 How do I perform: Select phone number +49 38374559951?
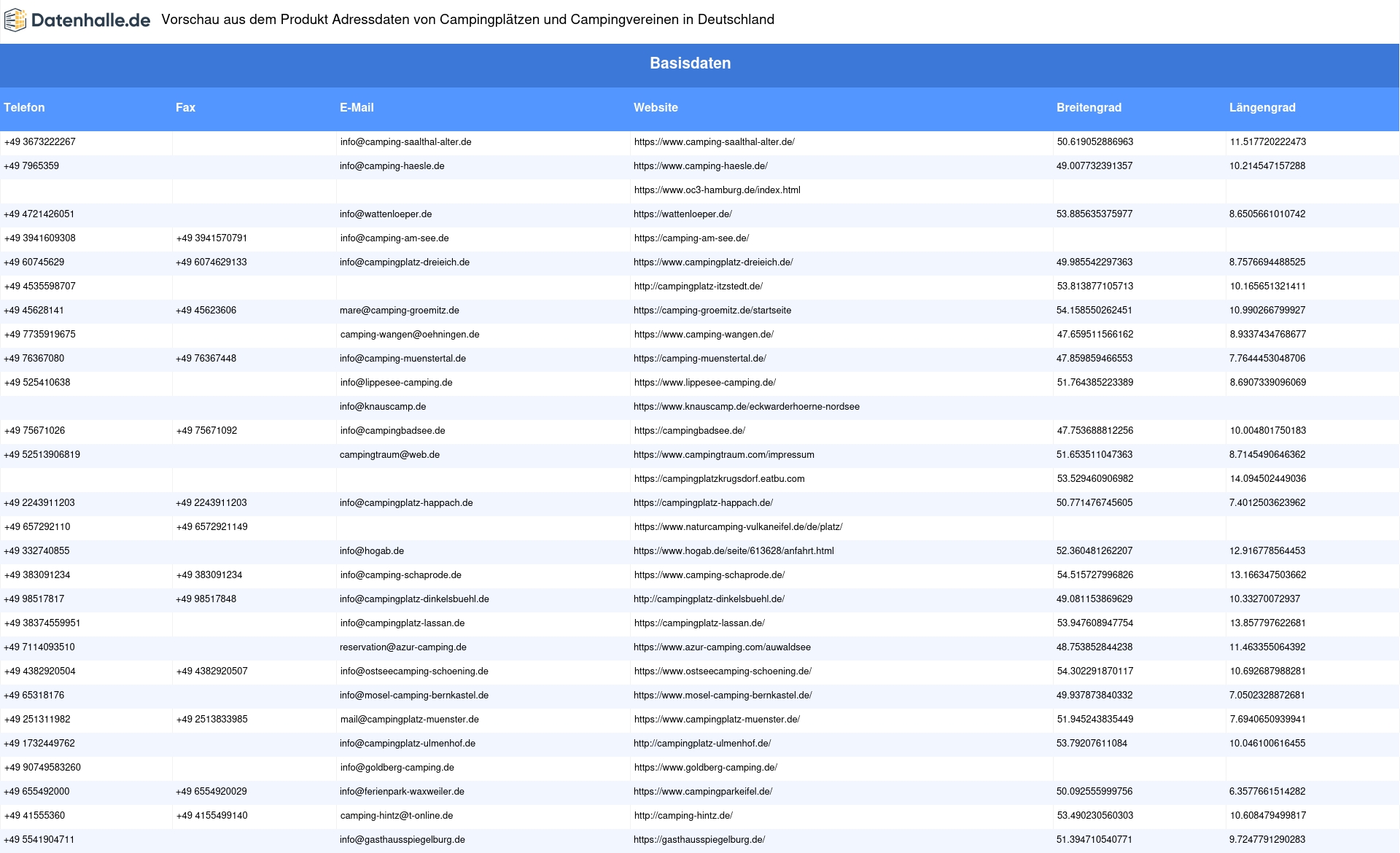(x=42, y=623)
